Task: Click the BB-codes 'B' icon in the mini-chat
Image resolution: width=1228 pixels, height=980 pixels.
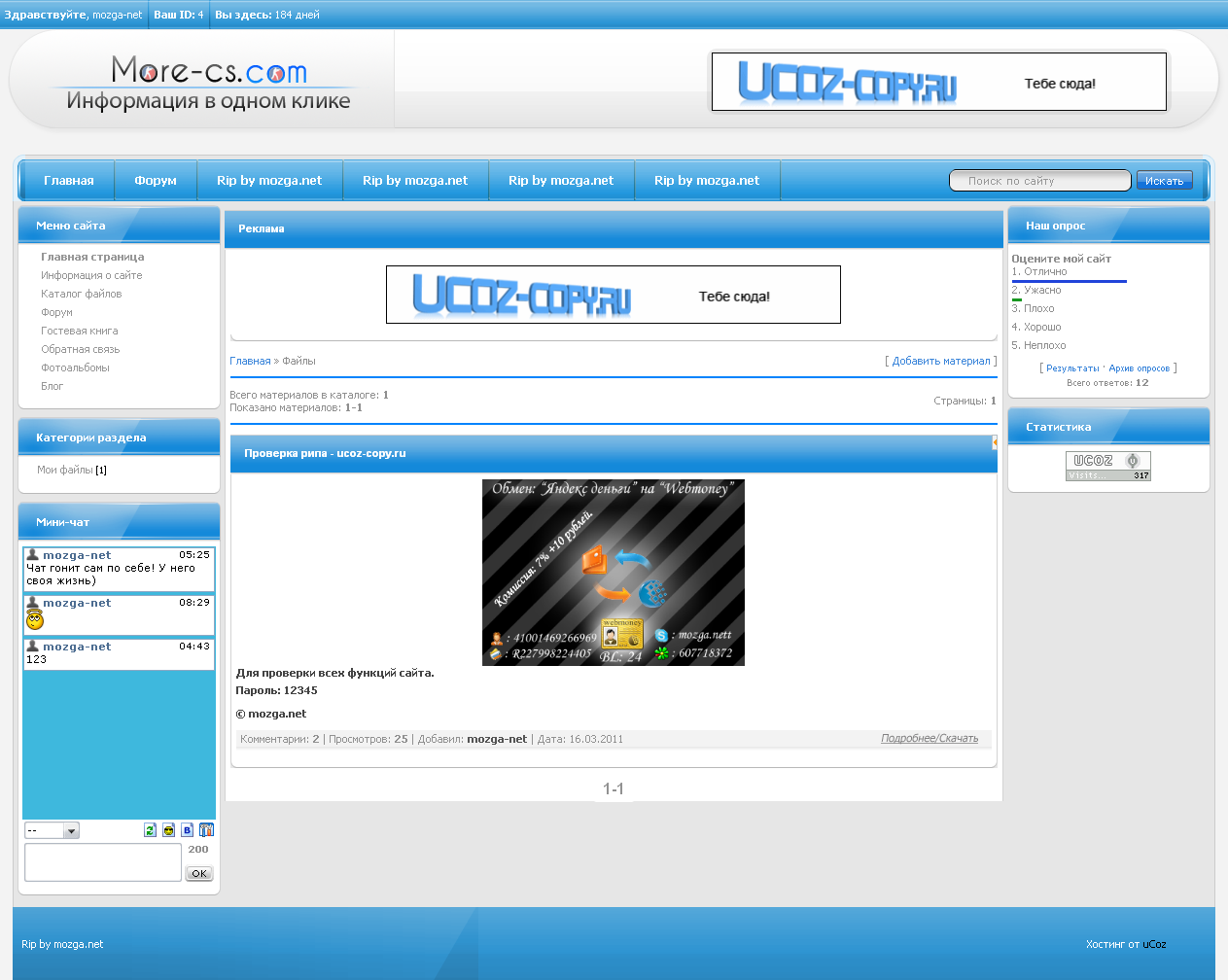Action: (x=188, y=830)
